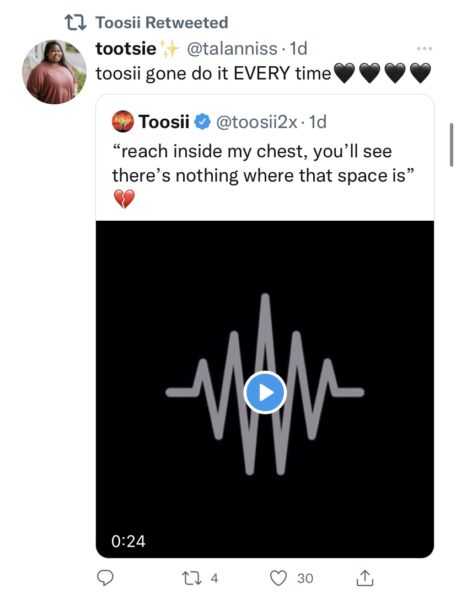This screenshot has height=600, width=456.
Task: View tootsie's profile picture
Action: [54, 72]
